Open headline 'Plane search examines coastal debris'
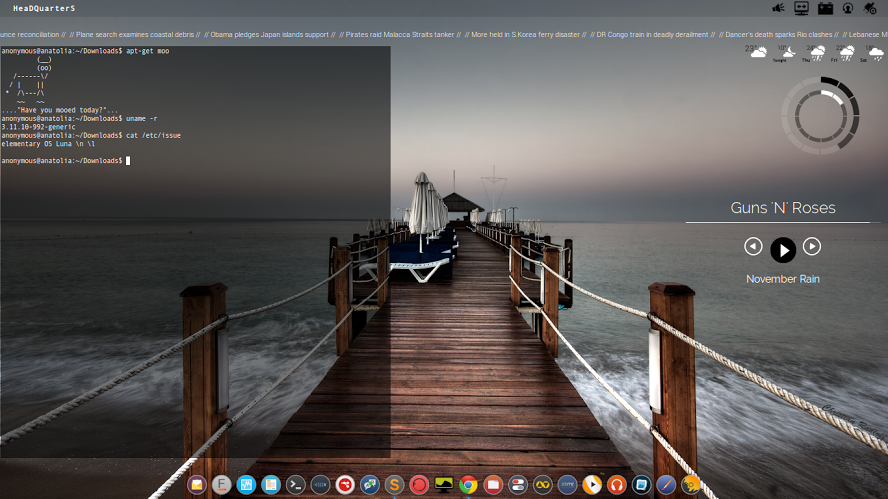 [x=135, y=35]
